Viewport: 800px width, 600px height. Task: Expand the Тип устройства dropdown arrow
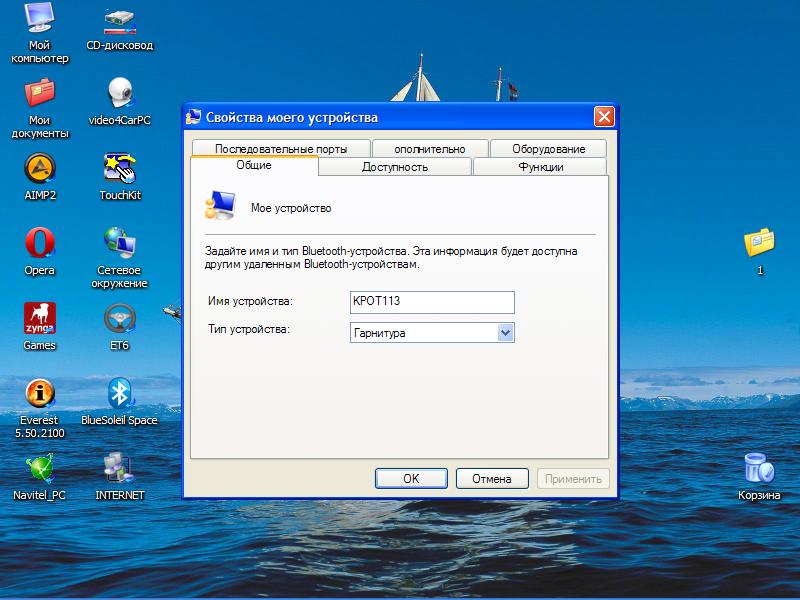pos(505,332)
